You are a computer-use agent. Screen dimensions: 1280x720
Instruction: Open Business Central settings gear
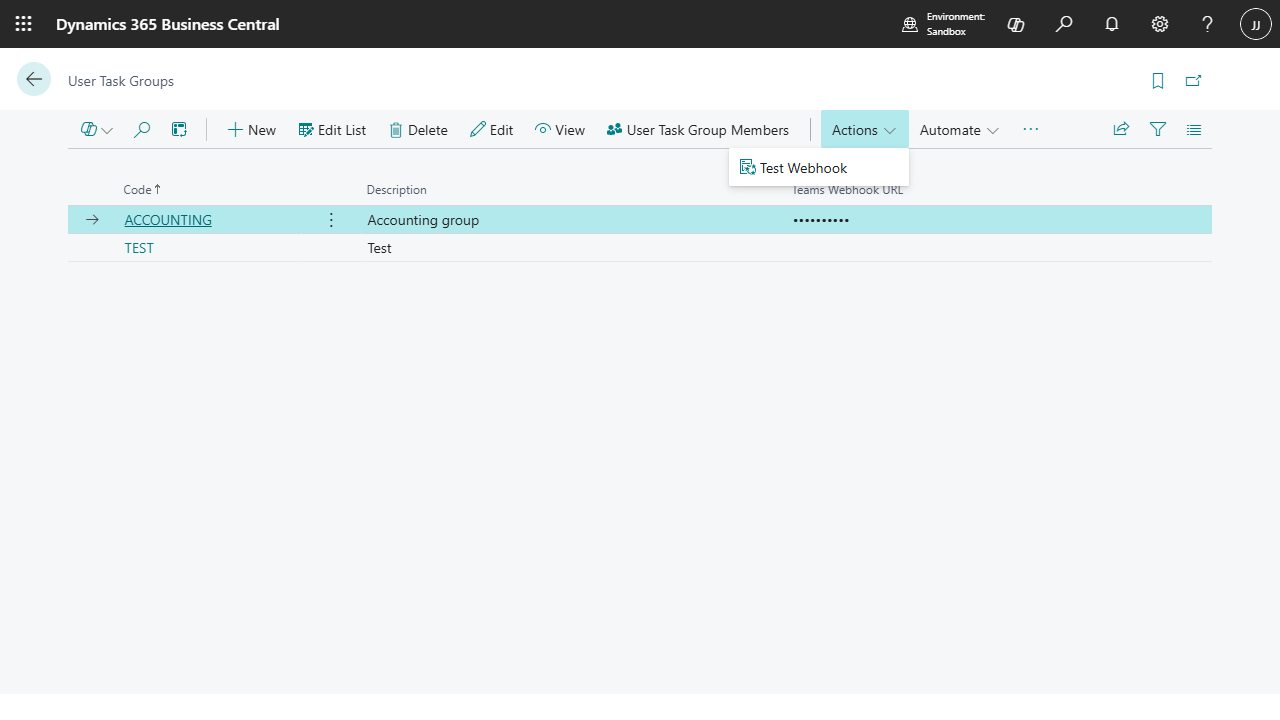click(x=1159, y=24)
